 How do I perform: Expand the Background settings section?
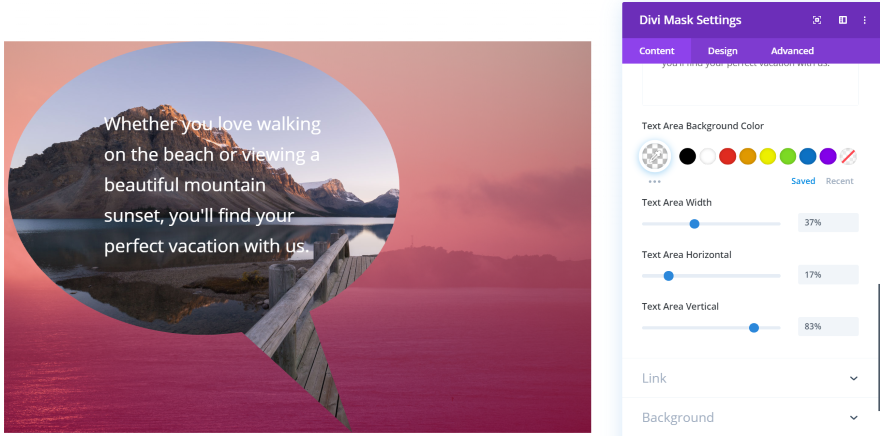[751, 417]
